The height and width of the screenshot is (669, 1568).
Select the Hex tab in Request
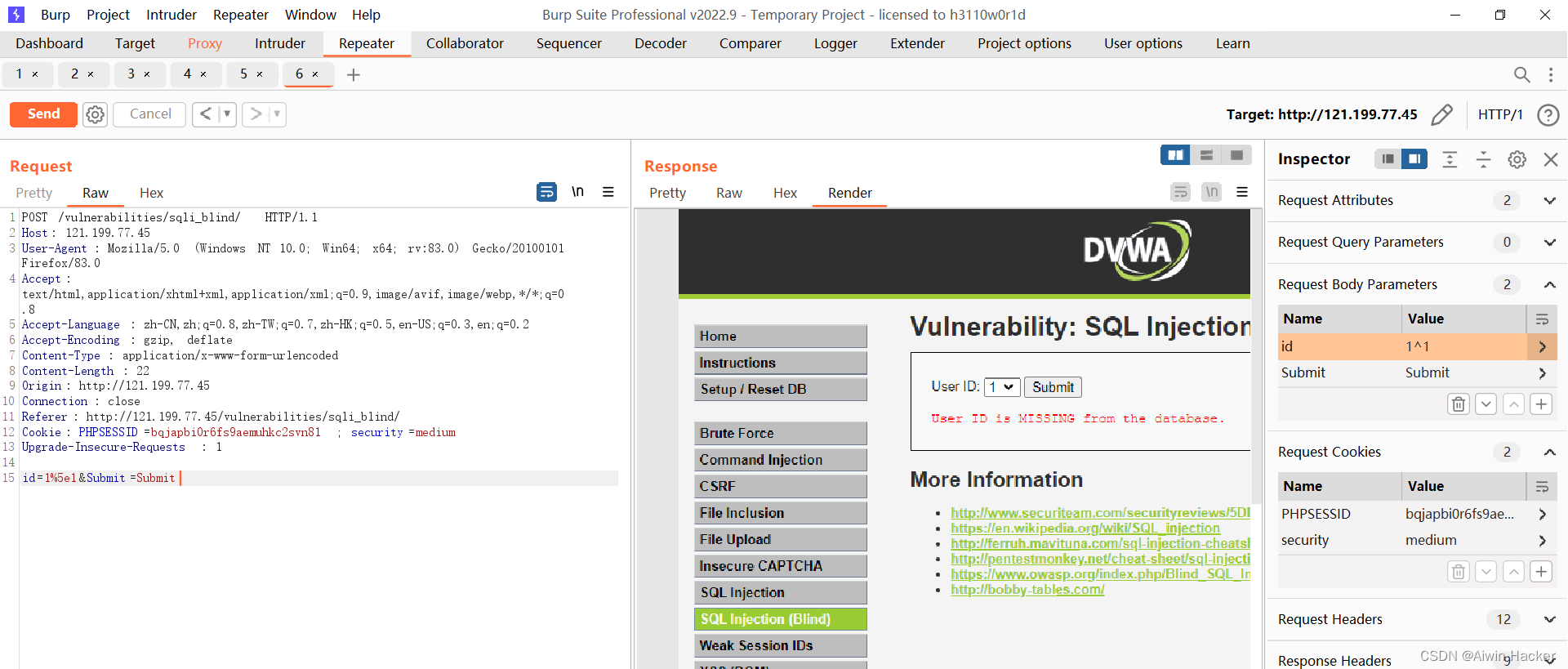pos(151,194)
